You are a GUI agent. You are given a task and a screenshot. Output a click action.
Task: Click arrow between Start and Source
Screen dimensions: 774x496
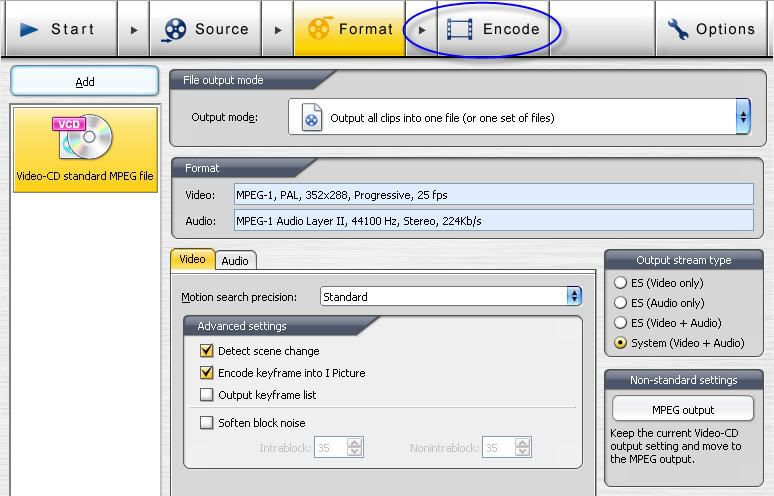134,30
